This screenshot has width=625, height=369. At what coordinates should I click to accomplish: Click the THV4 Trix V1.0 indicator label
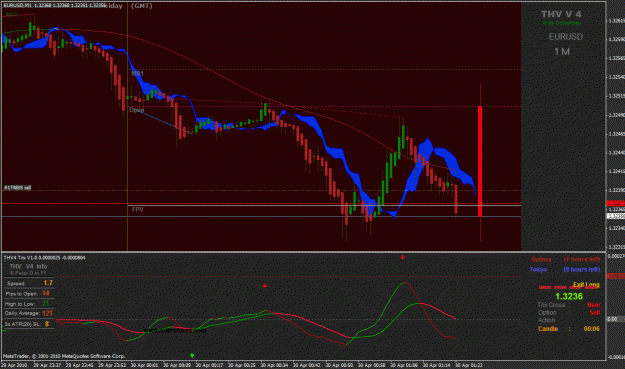pos(44,257)
